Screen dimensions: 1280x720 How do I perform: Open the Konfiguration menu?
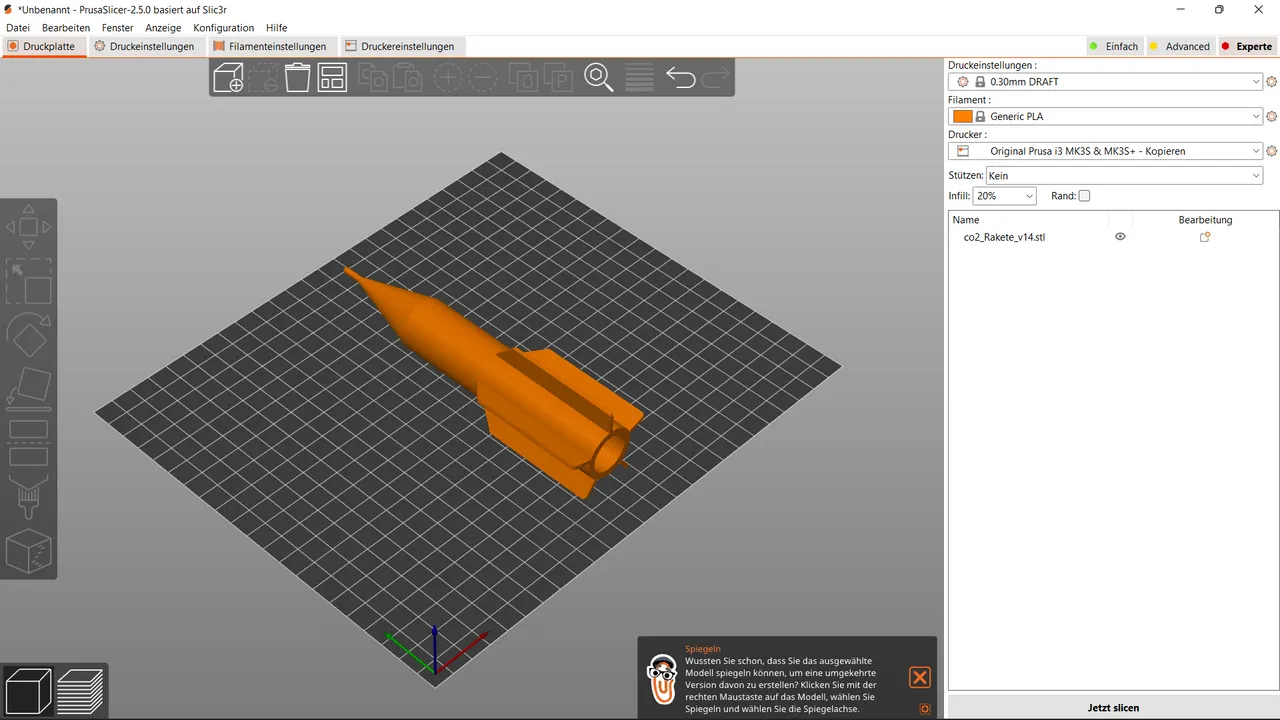pyautogui.click(x=224, y=28)
